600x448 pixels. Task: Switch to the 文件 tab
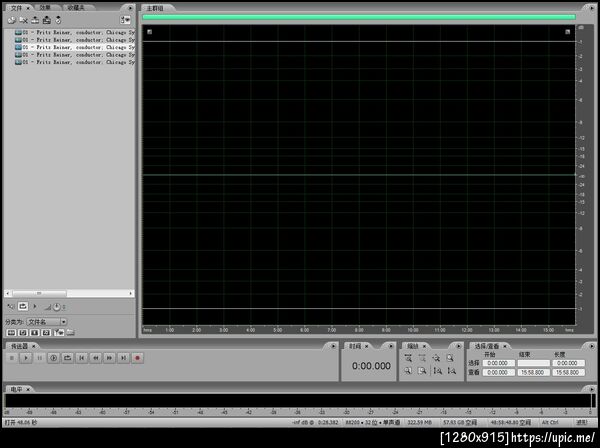tap(16, 8)
